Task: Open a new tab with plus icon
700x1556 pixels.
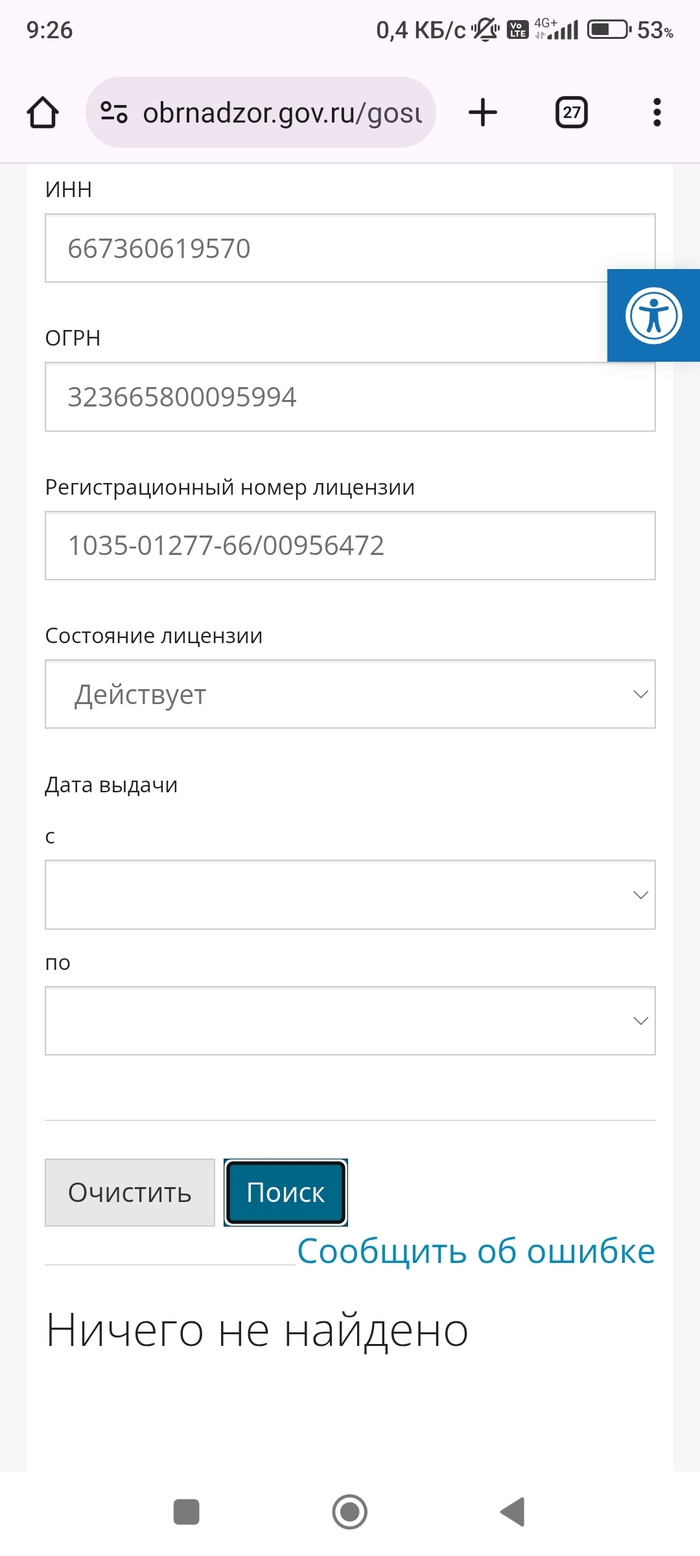Action: tap(482, 113)
